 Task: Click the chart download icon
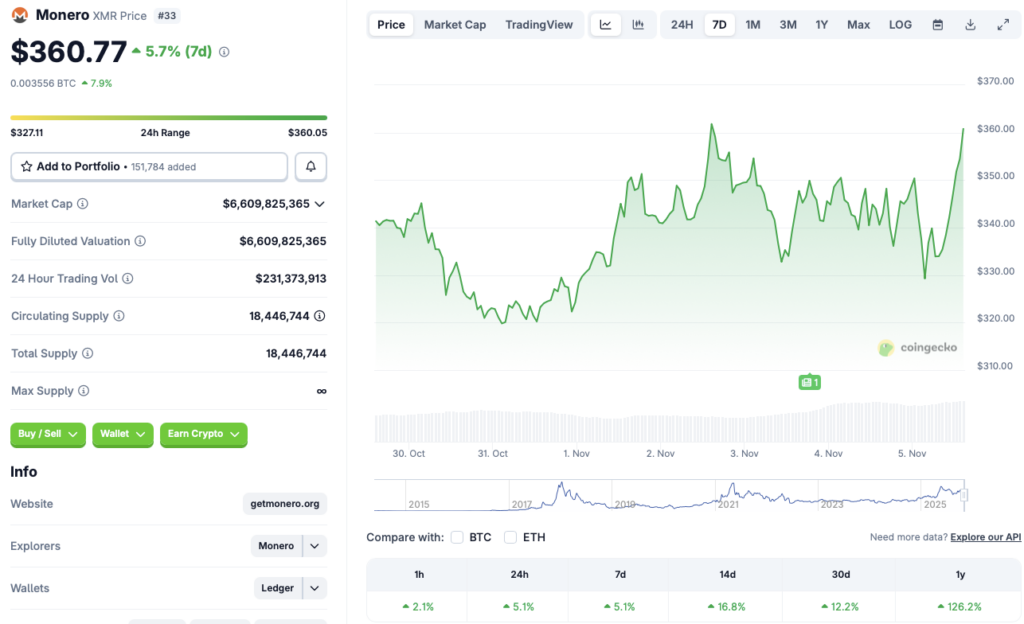968,24
